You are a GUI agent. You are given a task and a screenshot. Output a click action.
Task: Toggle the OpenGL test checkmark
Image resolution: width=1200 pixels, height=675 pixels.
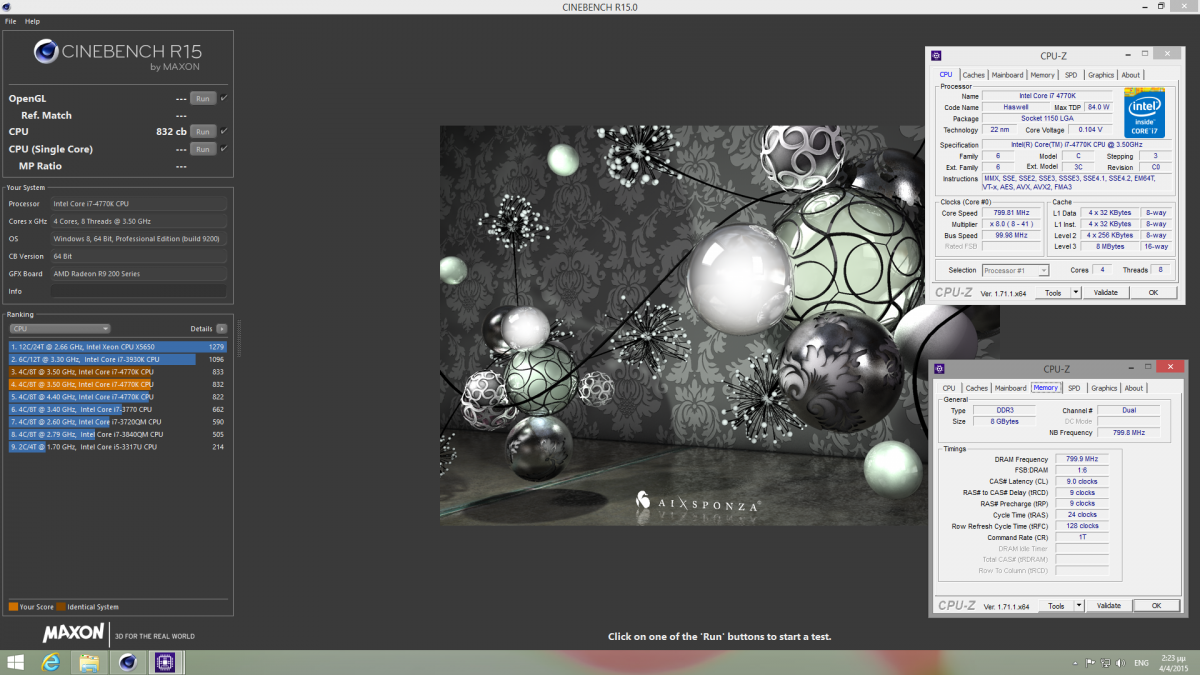click(224, 98)
